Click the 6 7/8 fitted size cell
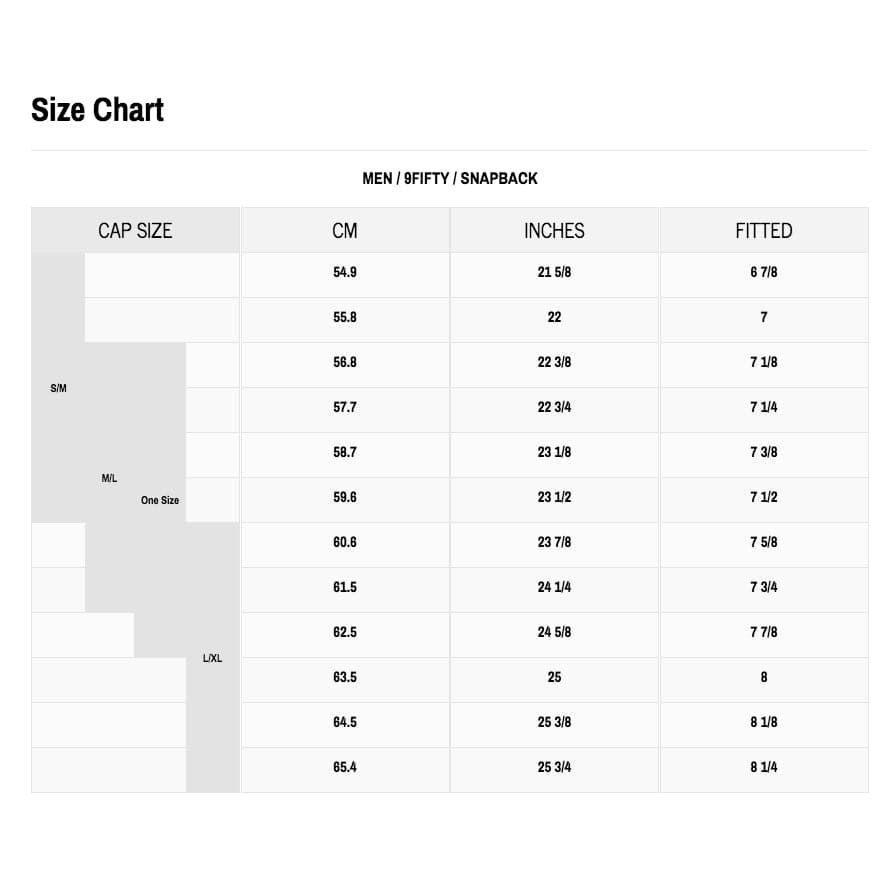The width and height of the screenshot is (896, 896). coord(763,272)
